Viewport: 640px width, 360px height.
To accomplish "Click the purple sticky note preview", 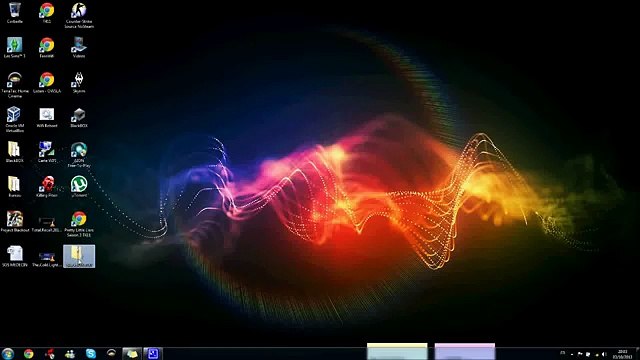I will point(465,351).
